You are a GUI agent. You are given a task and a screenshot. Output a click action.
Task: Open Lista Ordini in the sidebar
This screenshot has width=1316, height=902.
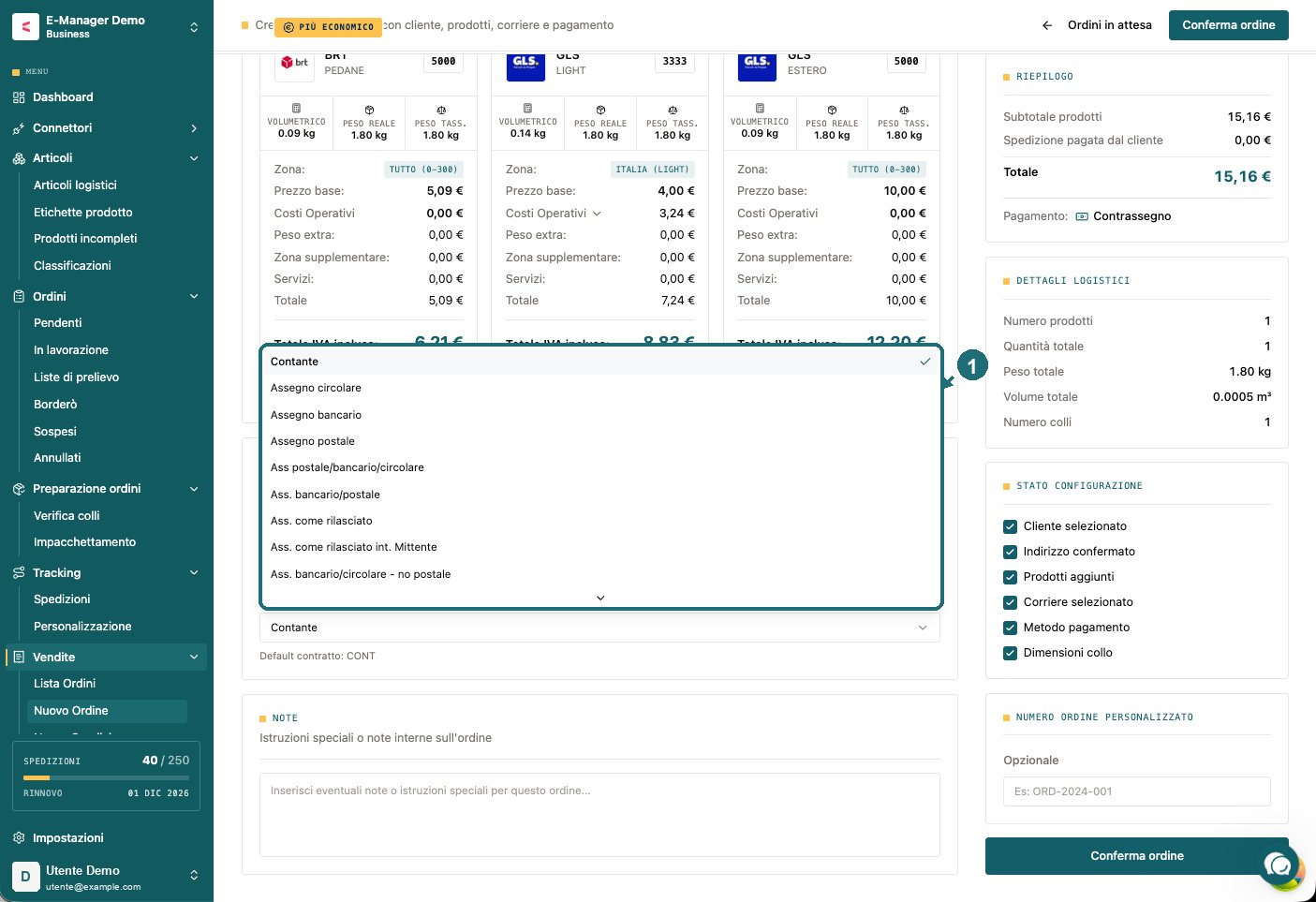pos(65,684)
